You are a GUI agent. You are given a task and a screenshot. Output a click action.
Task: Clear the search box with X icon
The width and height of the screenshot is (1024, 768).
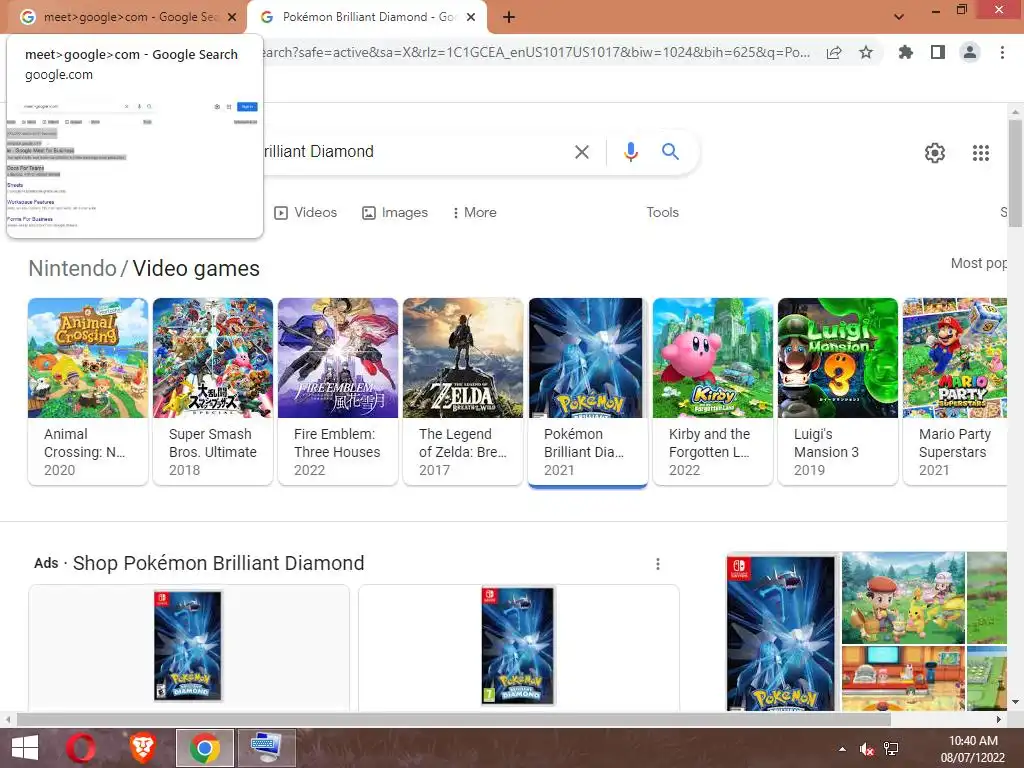pos(581,152)
